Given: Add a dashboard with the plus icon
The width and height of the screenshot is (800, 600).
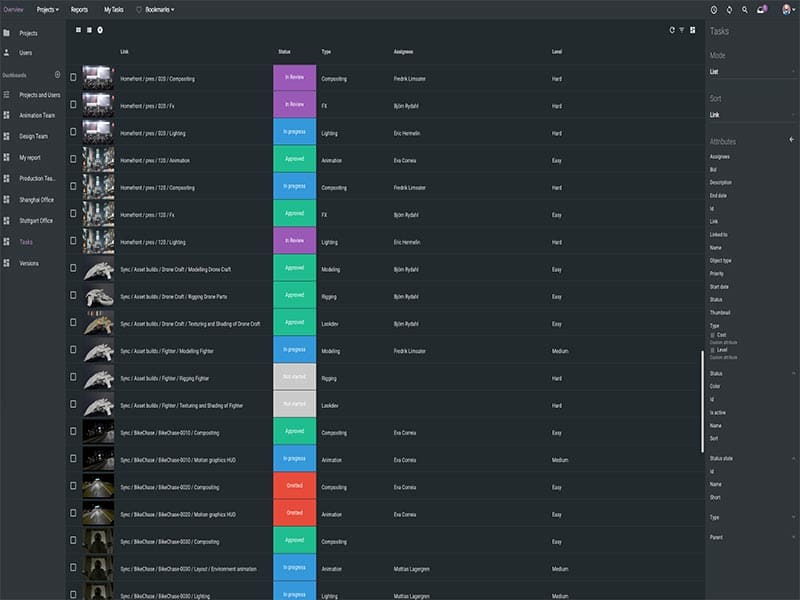Looking at the screenshot, I should tap(57, 75).
